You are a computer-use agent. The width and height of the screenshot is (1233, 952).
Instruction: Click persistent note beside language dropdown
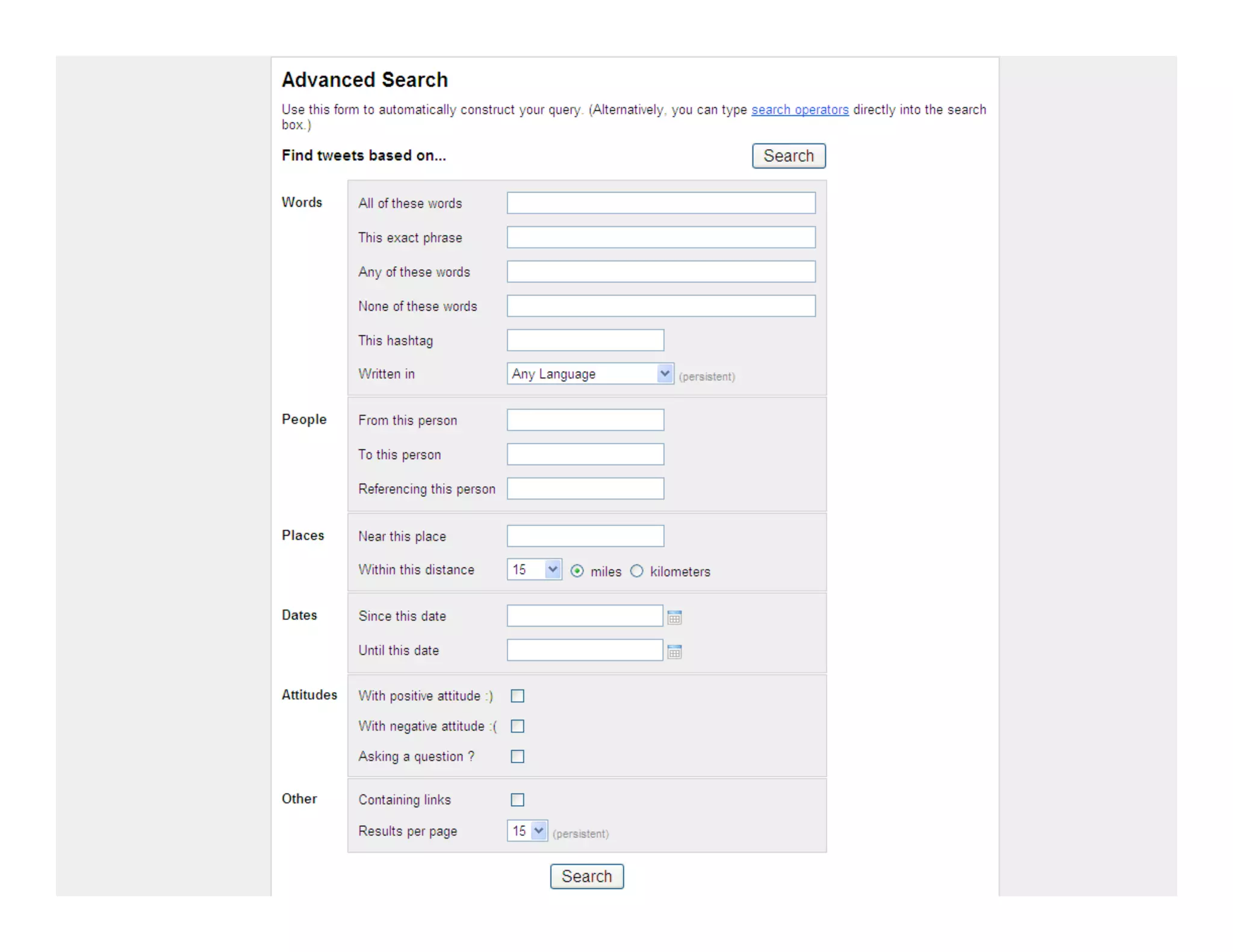(707, 377)
